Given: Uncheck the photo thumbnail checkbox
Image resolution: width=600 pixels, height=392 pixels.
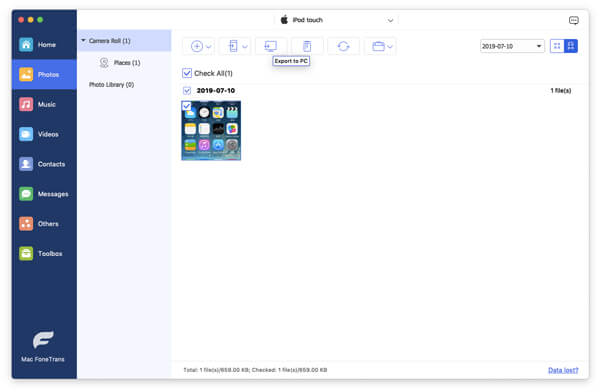Looking at the screenshot, I should click(x=186, y=106).
